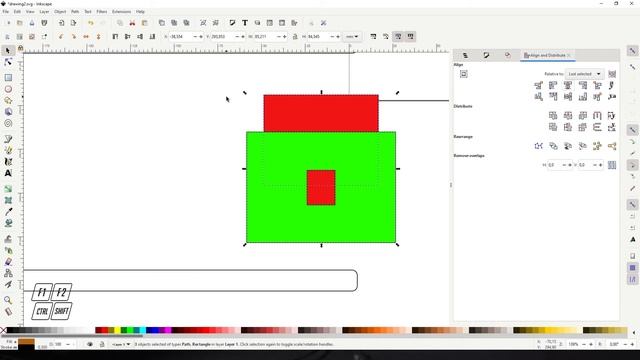
Task: Select the Calligraphy tool
Action: click(8, 162)
